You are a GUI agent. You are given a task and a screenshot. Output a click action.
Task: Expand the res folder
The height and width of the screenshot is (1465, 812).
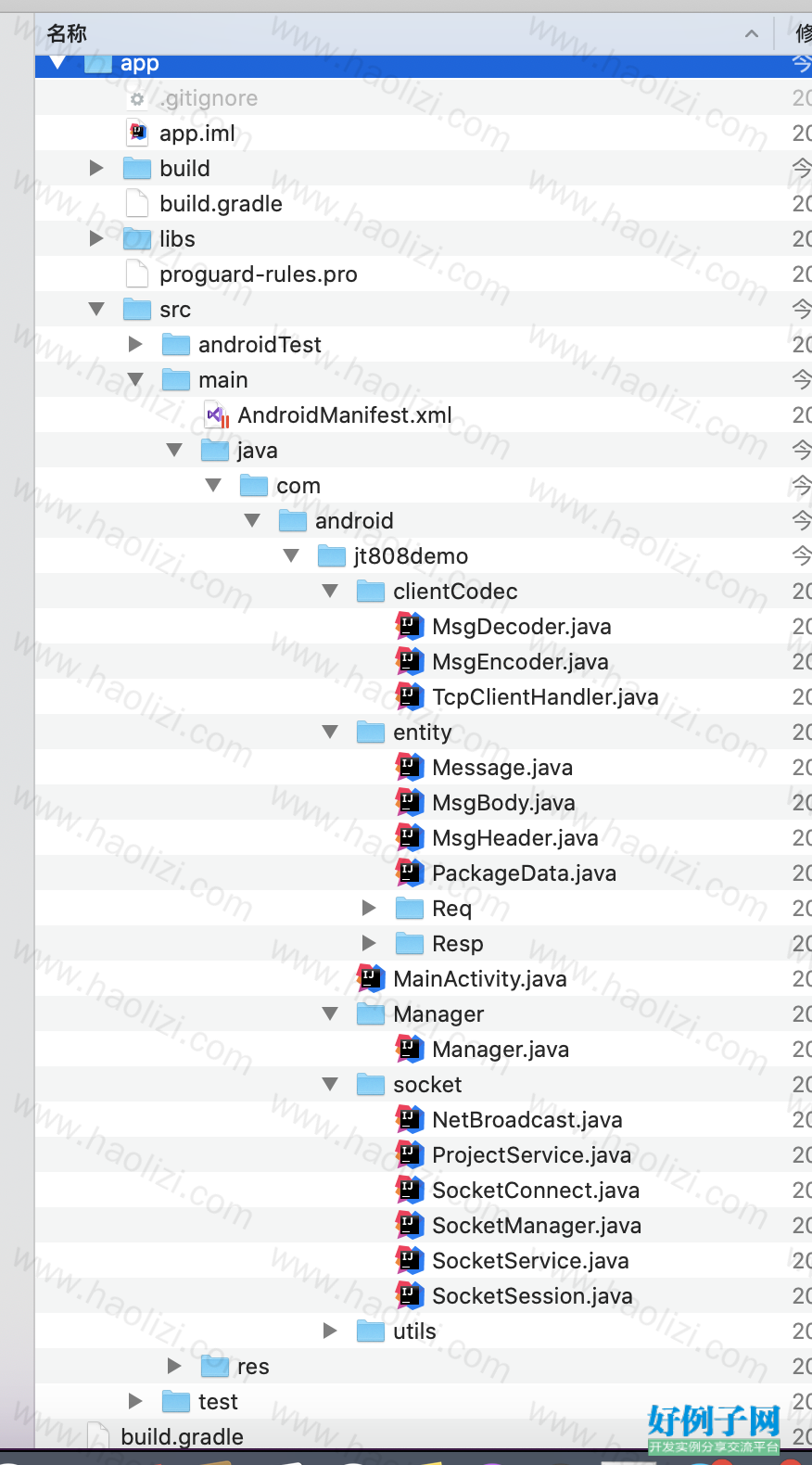tap(174, 1366)
